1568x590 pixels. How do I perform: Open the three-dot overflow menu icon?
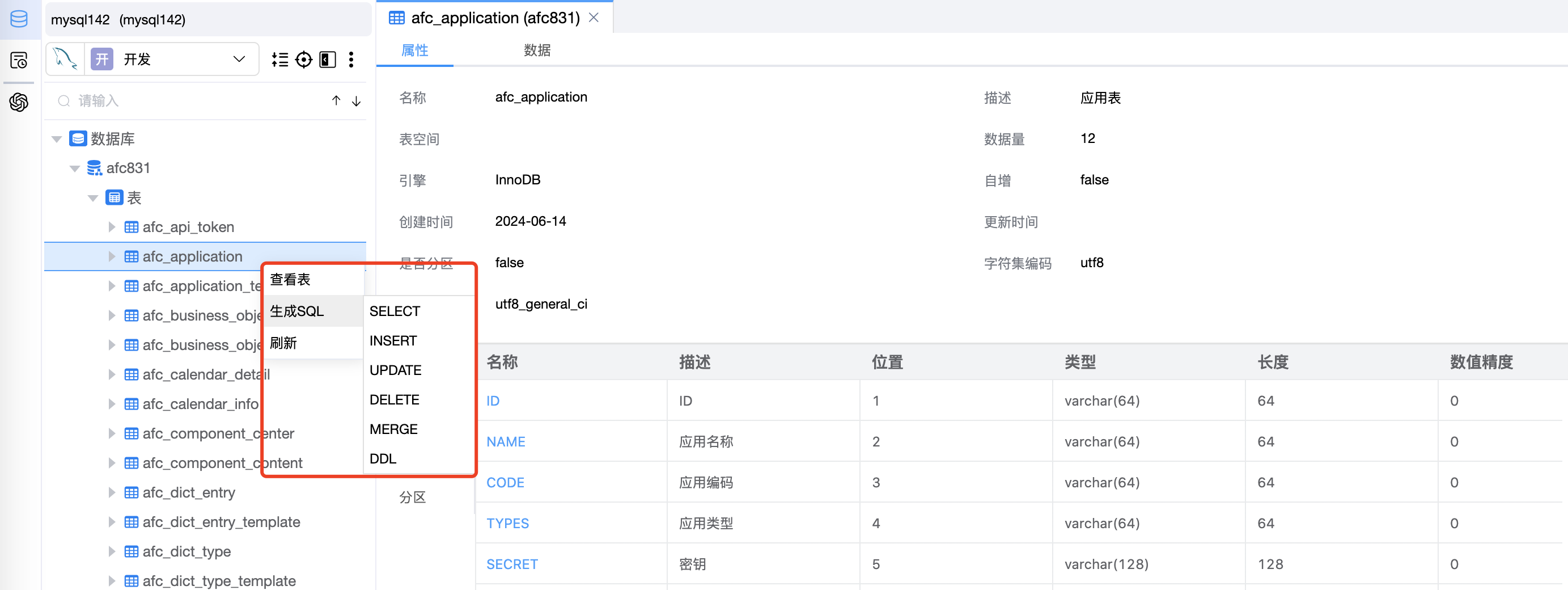[x=351, y=59]
